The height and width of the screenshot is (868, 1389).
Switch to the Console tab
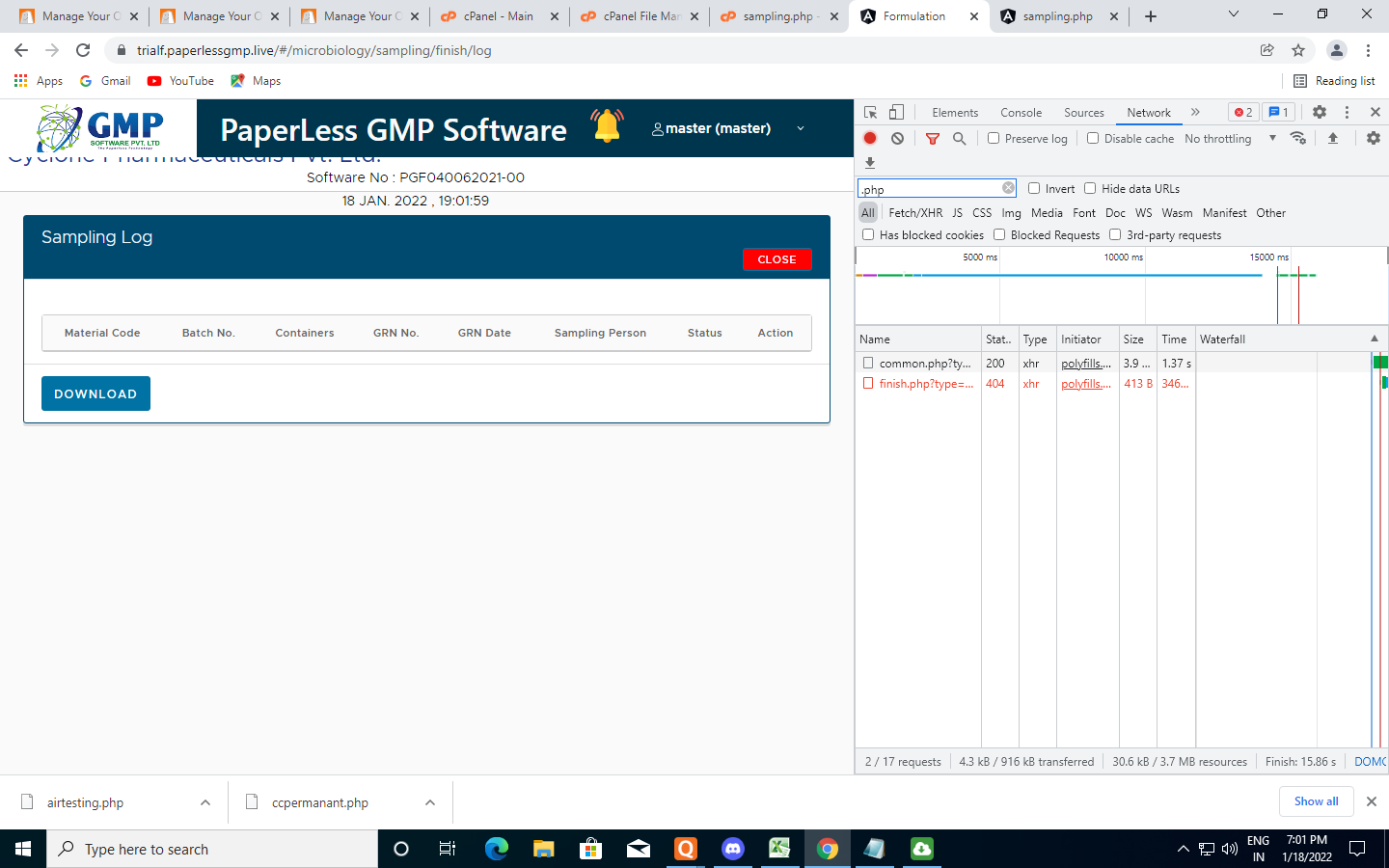tap(1021, 113)
